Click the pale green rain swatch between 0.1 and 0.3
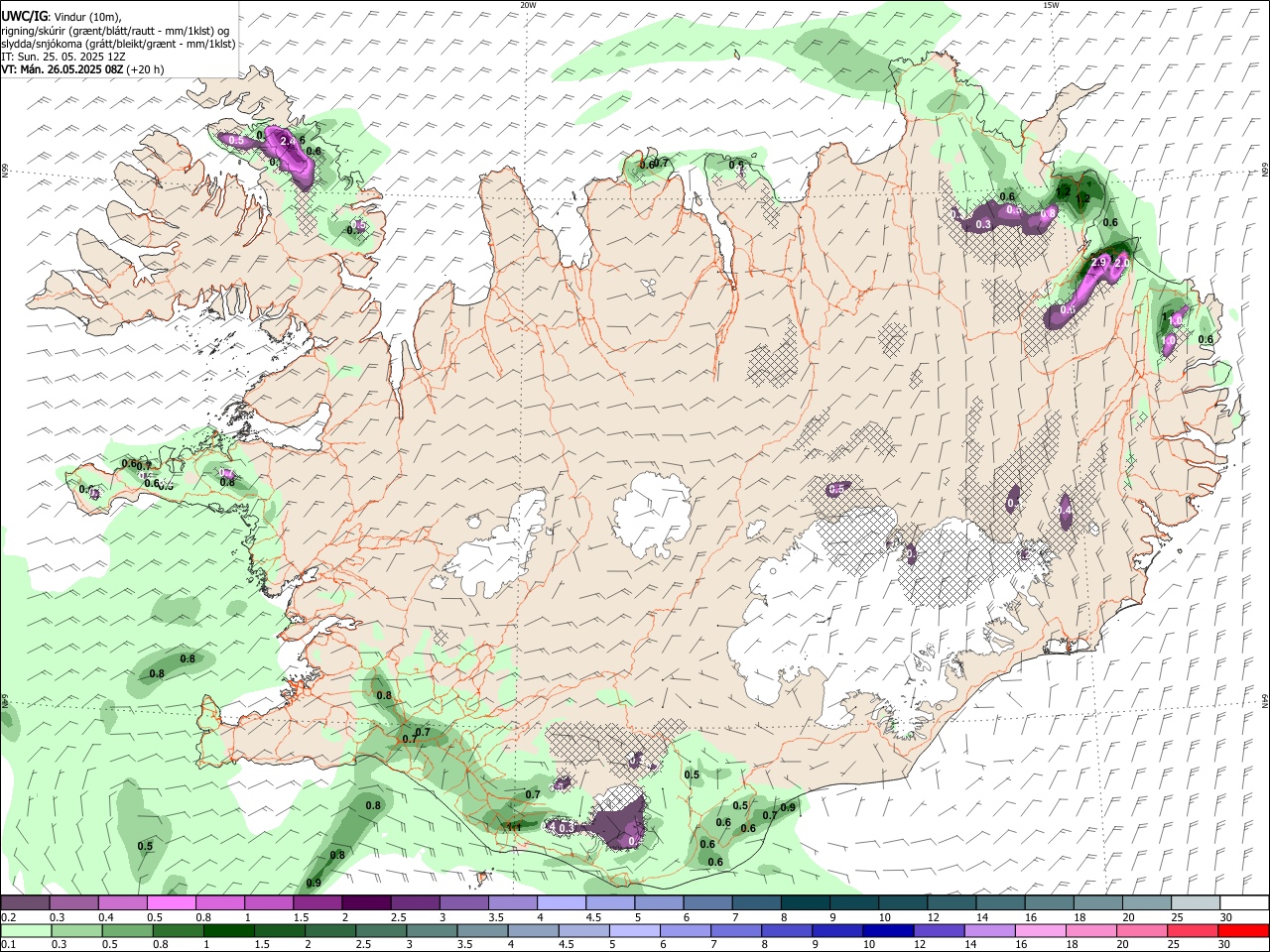The image size is (1270, 952). 25,930
